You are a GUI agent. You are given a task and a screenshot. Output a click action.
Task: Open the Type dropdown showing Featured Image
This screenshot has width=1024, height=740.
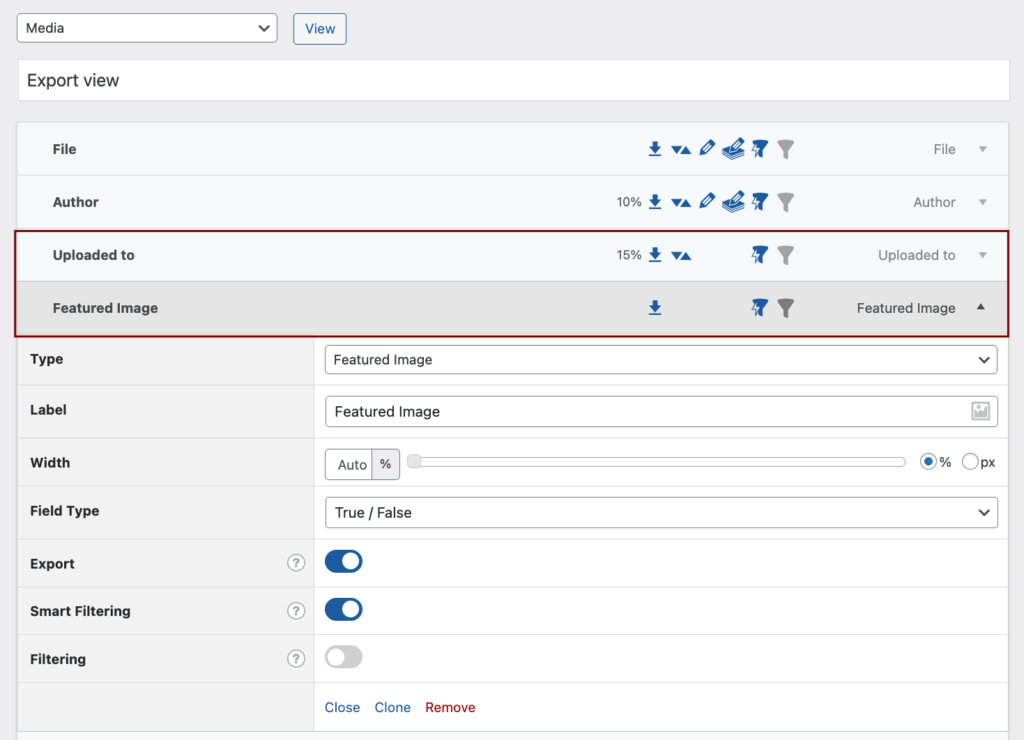pyautogui.click(x=660, y=359)
